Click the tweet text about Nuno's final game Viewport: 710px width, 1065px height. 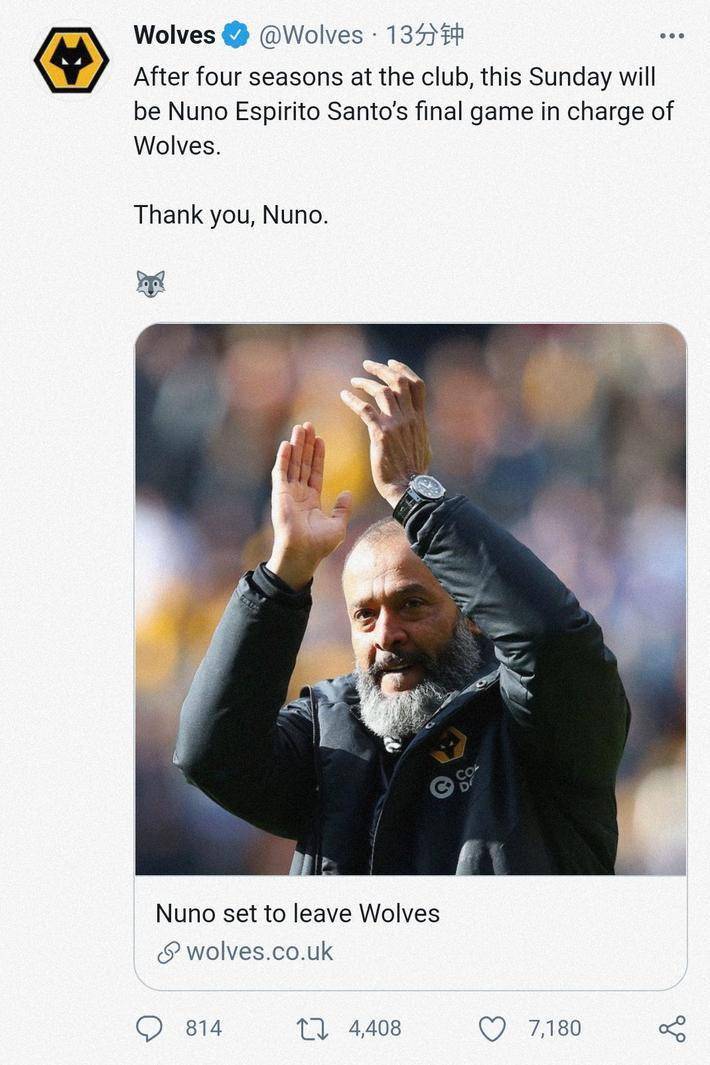coord(404,111)
